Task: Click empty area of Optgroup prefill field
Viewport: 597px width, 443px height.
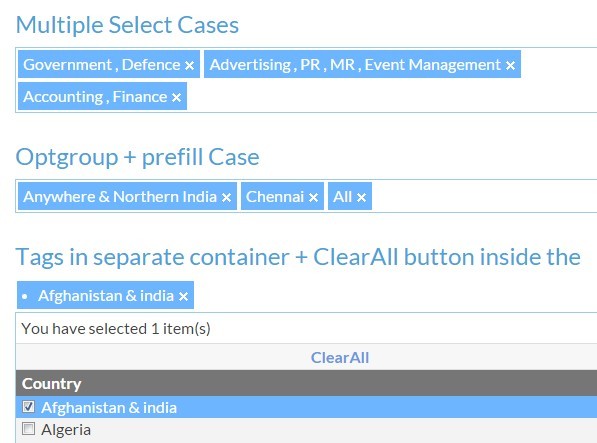Action: pos(484,196)
